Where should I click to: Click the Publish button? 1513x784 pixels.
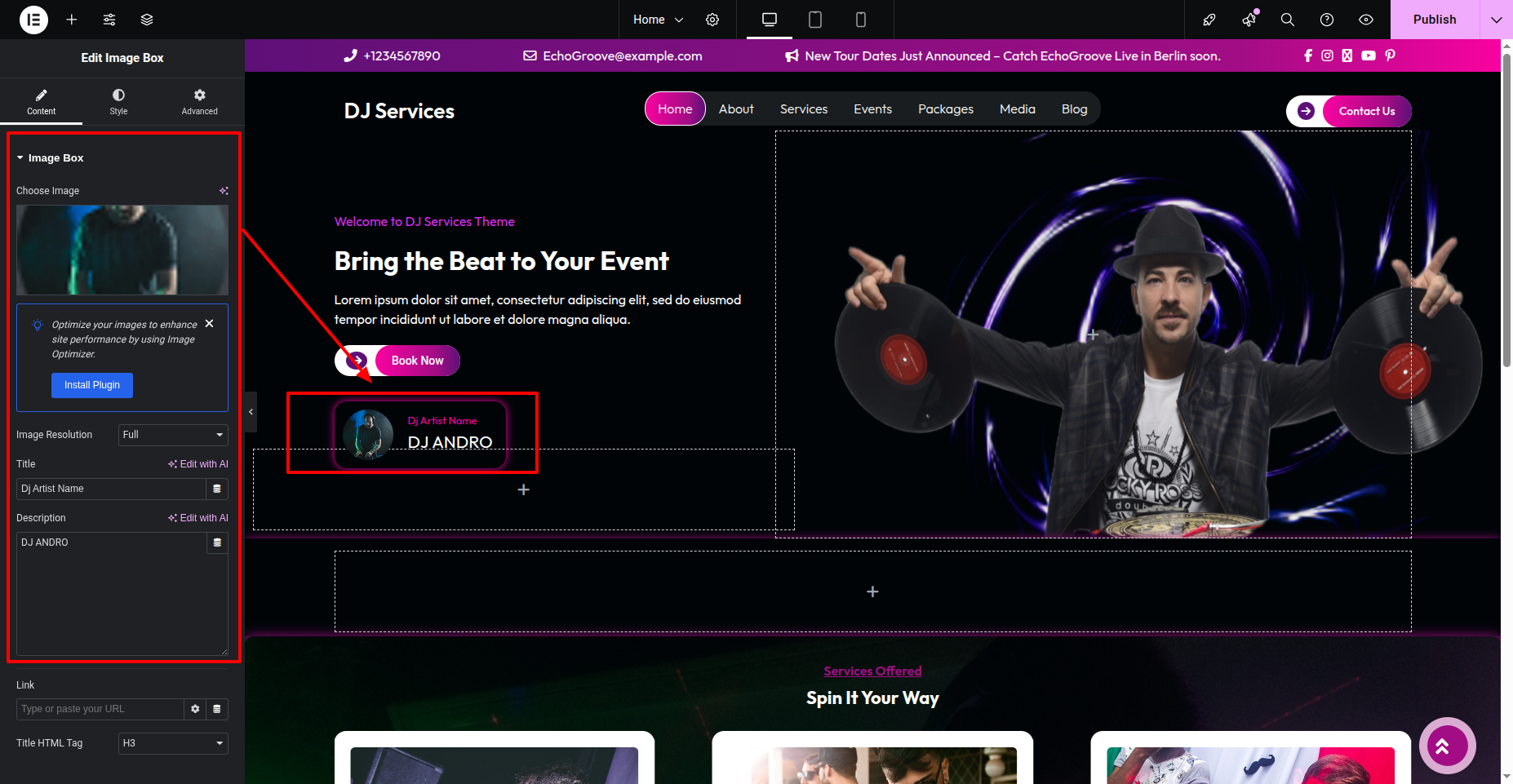pos(1434,20)
